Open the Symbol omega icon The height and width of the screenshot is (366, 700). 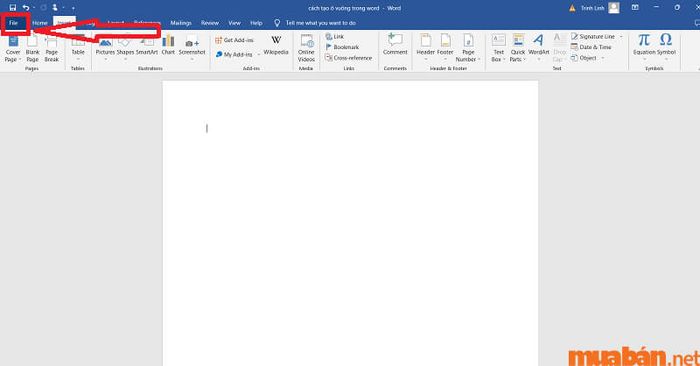[x=666, y=40]
